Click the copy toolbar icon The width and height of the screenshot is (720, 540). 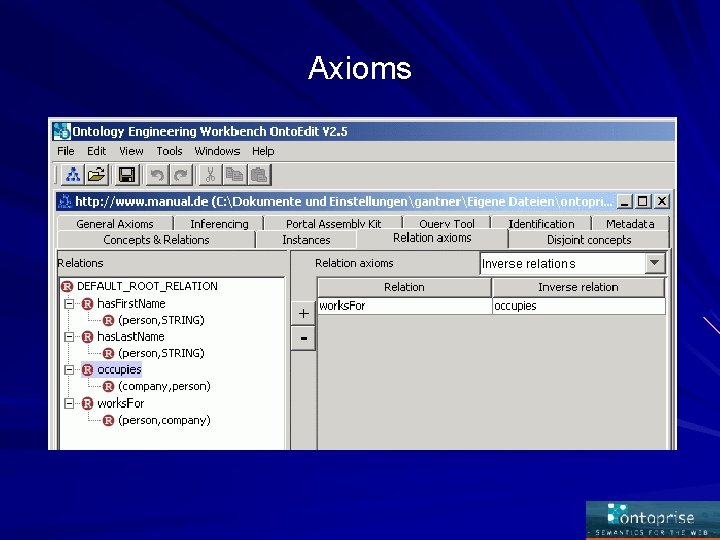coord(235,175)
